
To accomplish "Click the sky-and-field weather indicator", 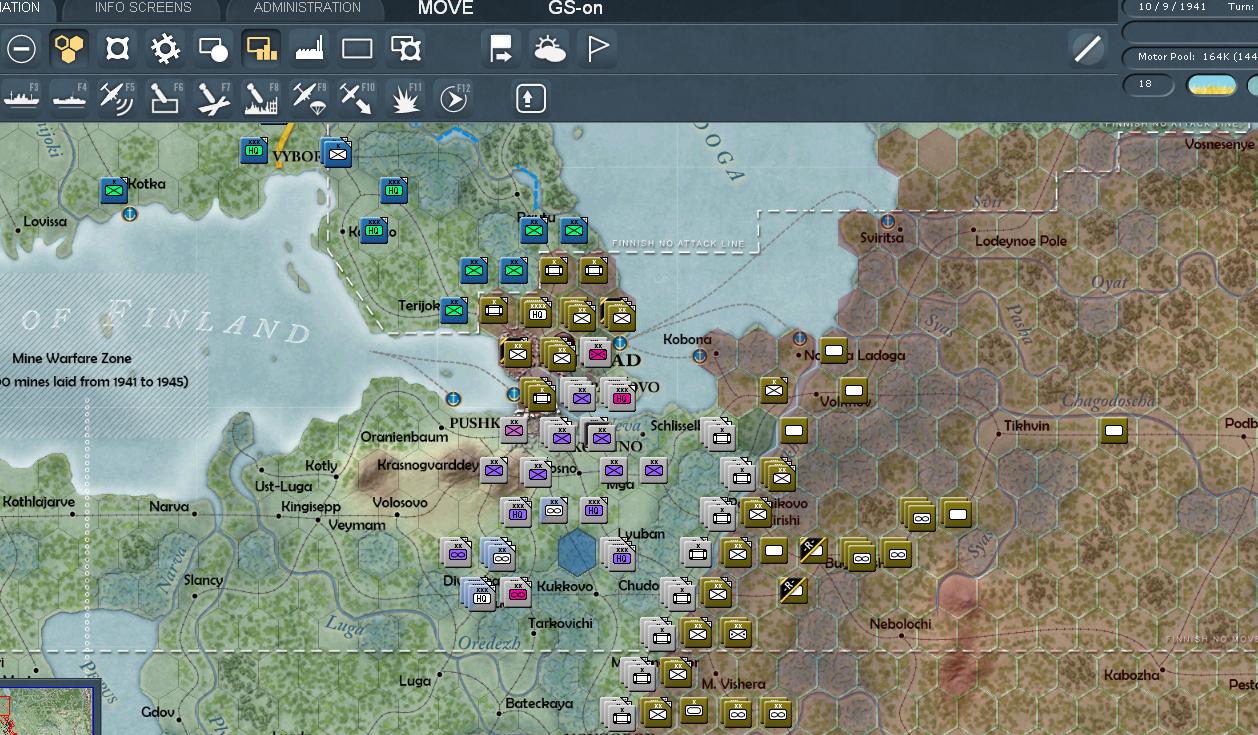I will [x=1211, y=85].
